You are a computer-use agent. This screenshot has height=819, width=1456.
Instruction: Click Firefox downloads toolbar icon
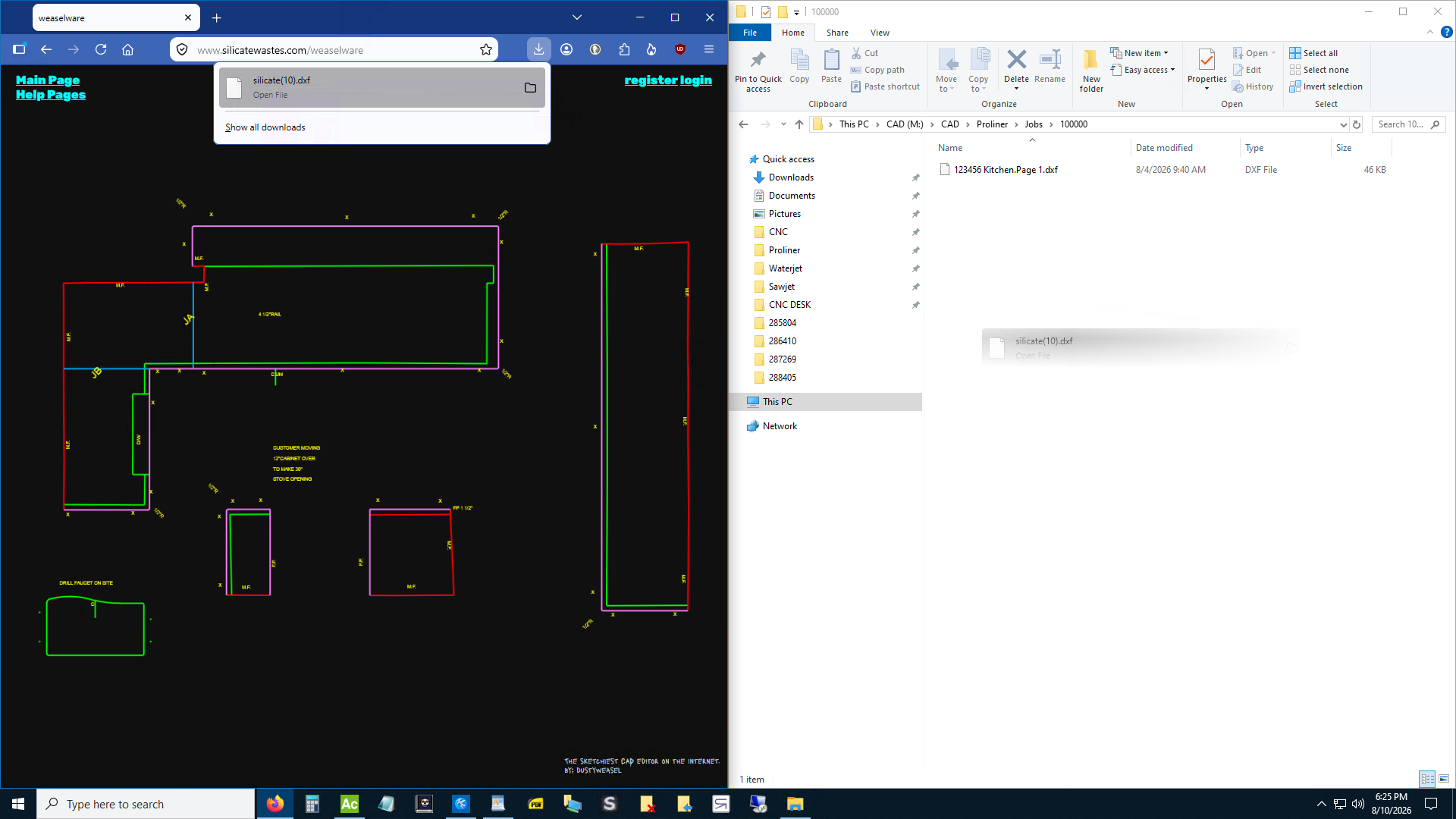[538, 49]
